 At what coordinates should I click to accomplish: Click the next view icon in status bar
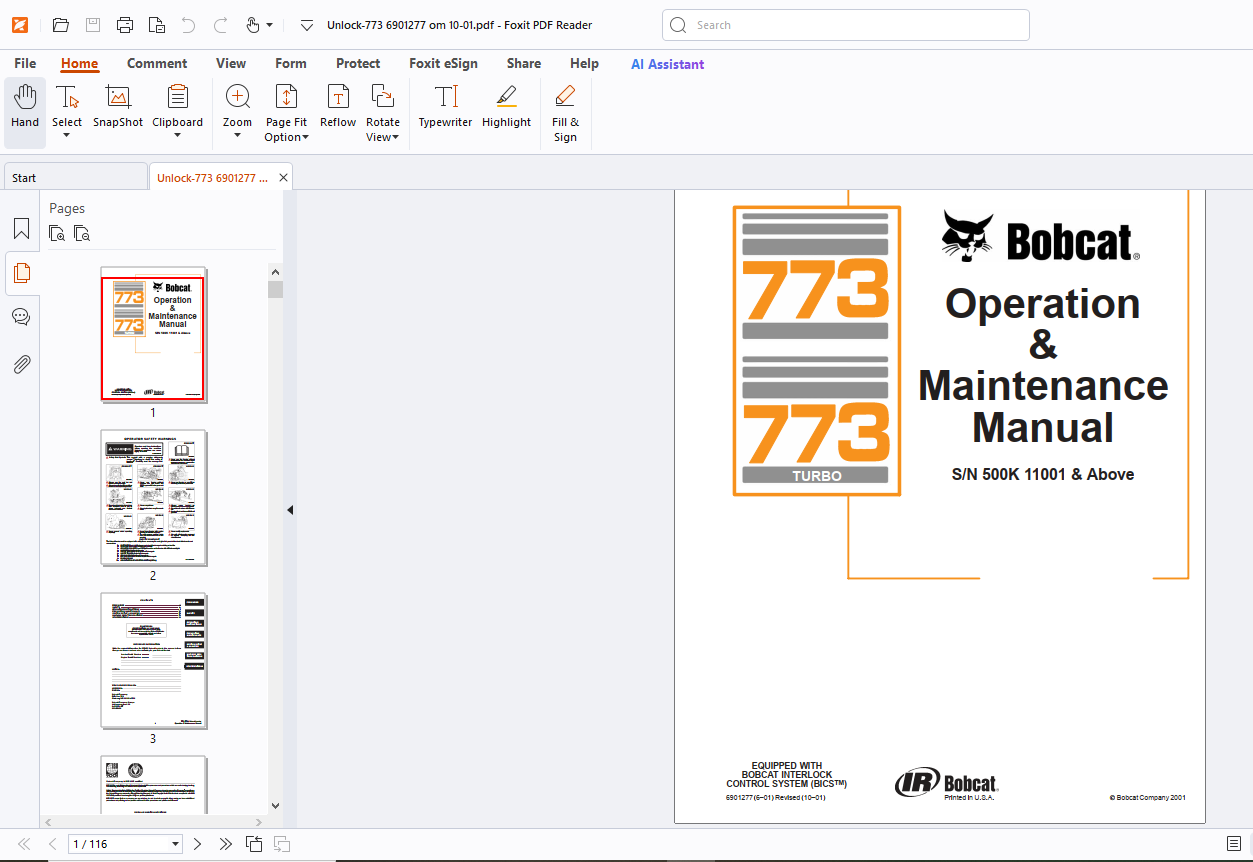click(282, 844)
